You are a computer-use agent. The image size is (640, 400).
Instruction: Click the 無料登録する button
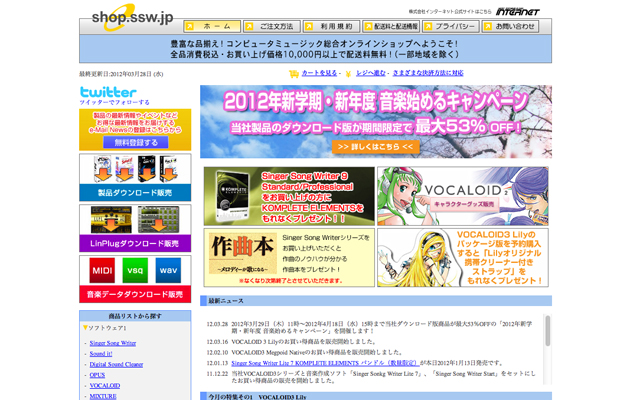click(136, 142)
